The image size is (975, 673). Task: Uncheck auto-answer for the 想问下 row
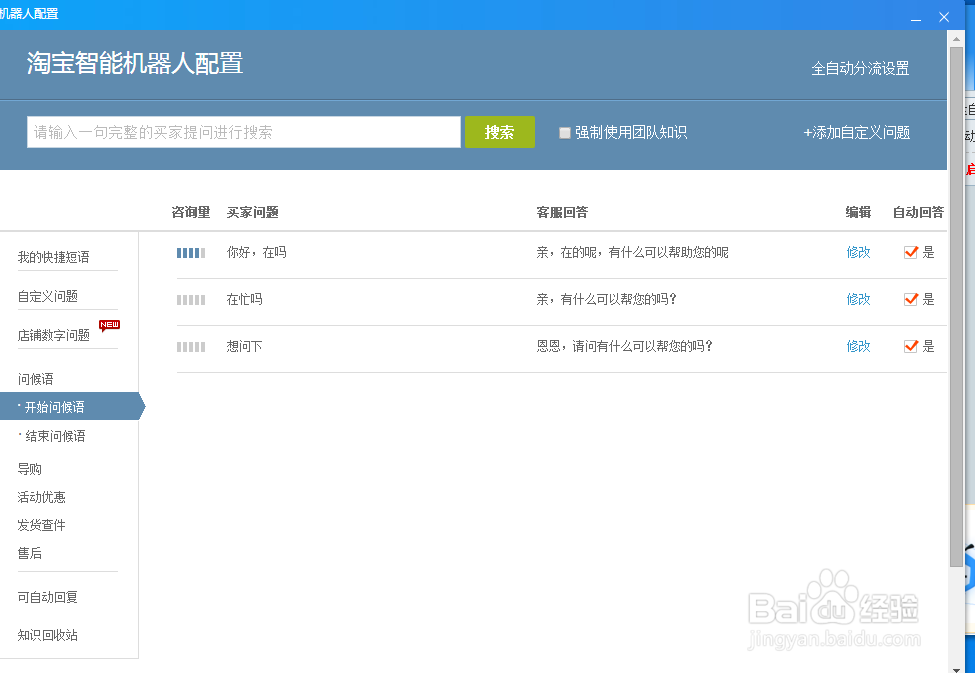910,346
